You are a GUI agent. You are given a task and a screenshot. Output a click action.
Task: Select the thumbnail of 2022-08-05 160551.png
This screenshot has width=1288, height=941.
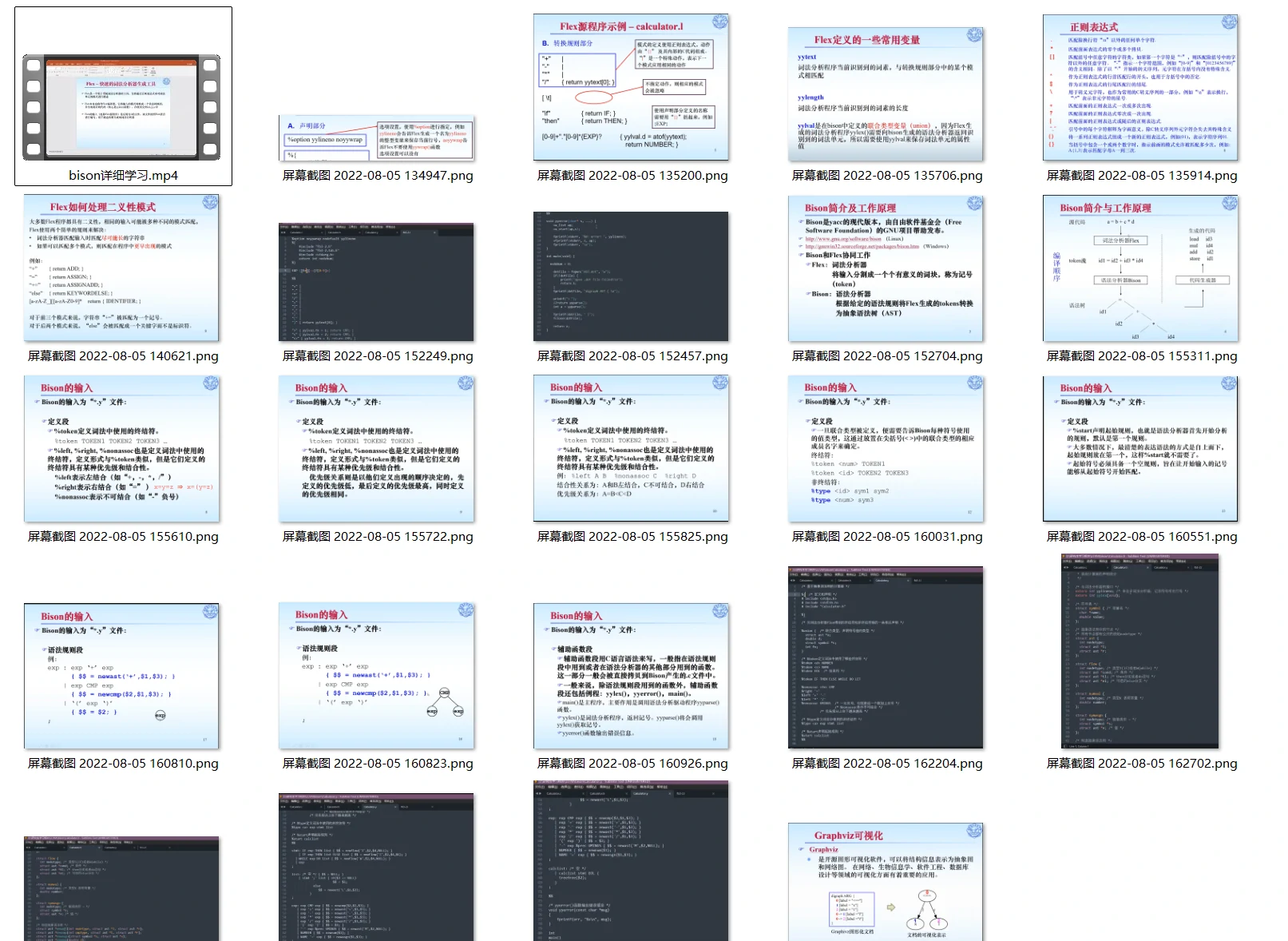[1140, 449]
